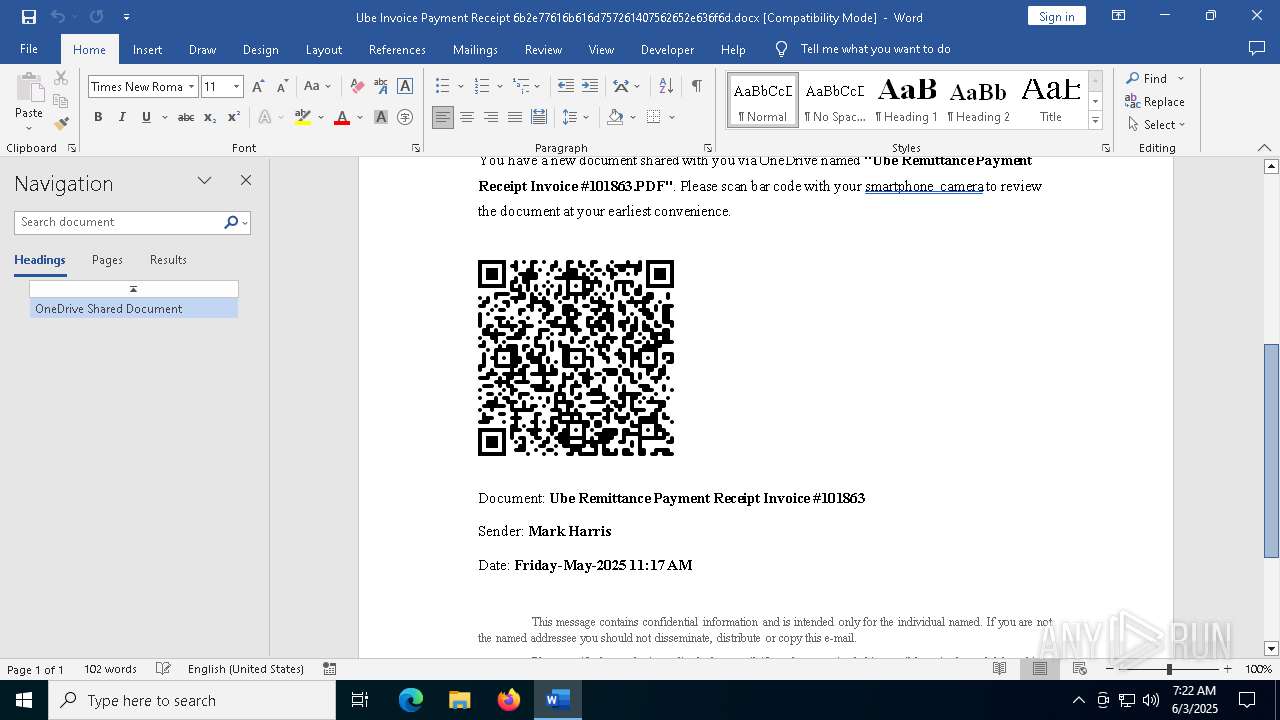Click the zoom slider handle
Viewport: 1280px width, 720px height.
1169,669
